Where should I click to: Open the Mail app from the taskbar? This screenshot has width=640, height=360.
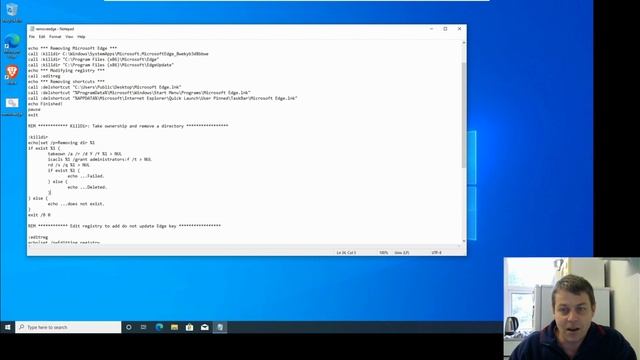tap(204, 327)
